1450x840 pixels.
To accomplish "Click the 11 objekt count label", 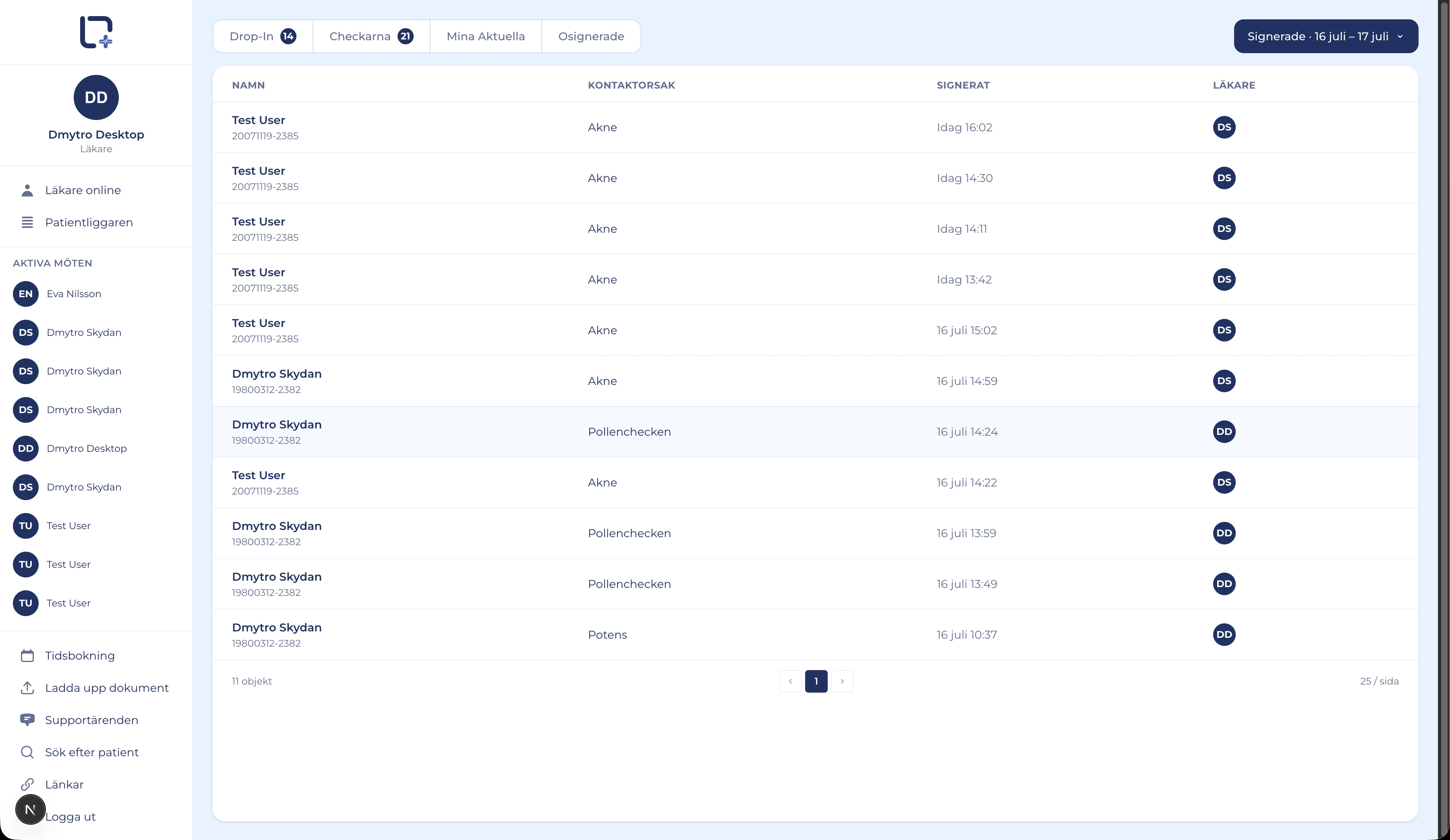I will point(251,681).
